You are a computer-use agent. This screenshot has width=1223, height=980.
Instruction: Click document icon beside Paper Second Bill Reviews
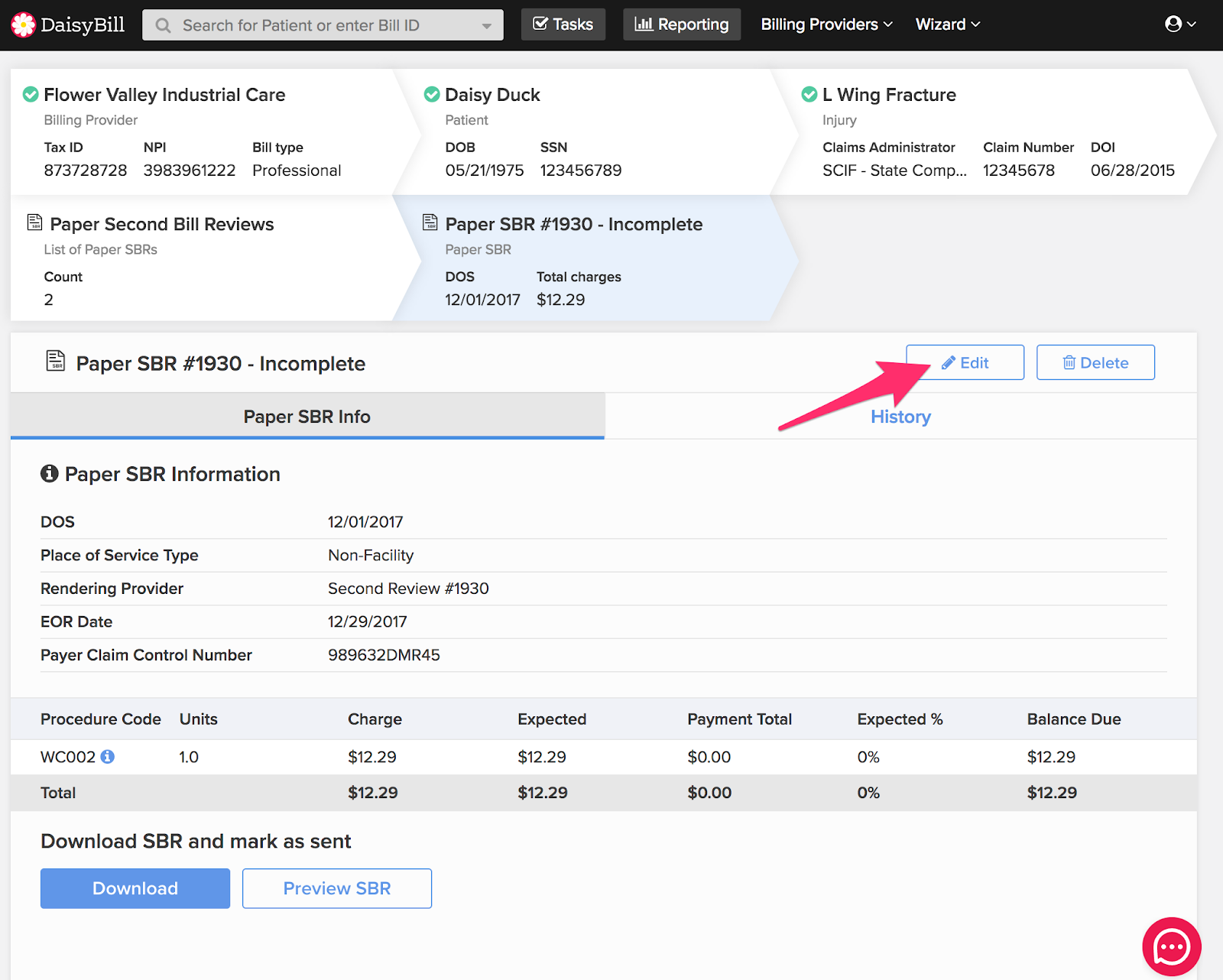[34, 222]
